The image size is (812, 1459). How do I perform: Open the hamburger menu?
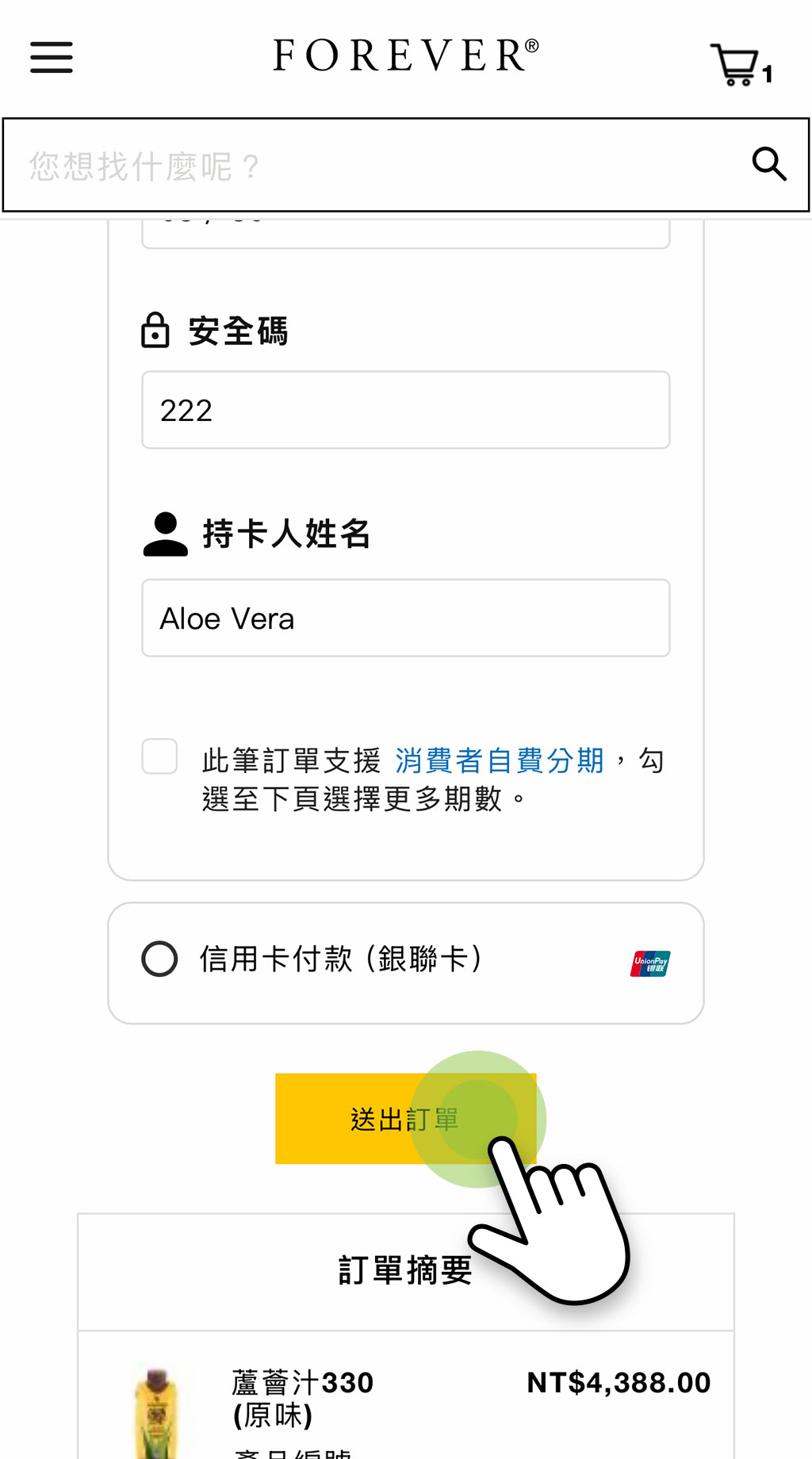click(x=52, y=58)
